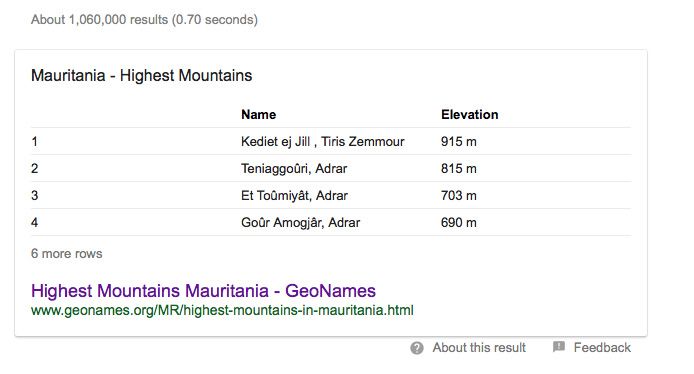Click the 703 m elevation value
This screenshot has height=374, width=694.
459,196
